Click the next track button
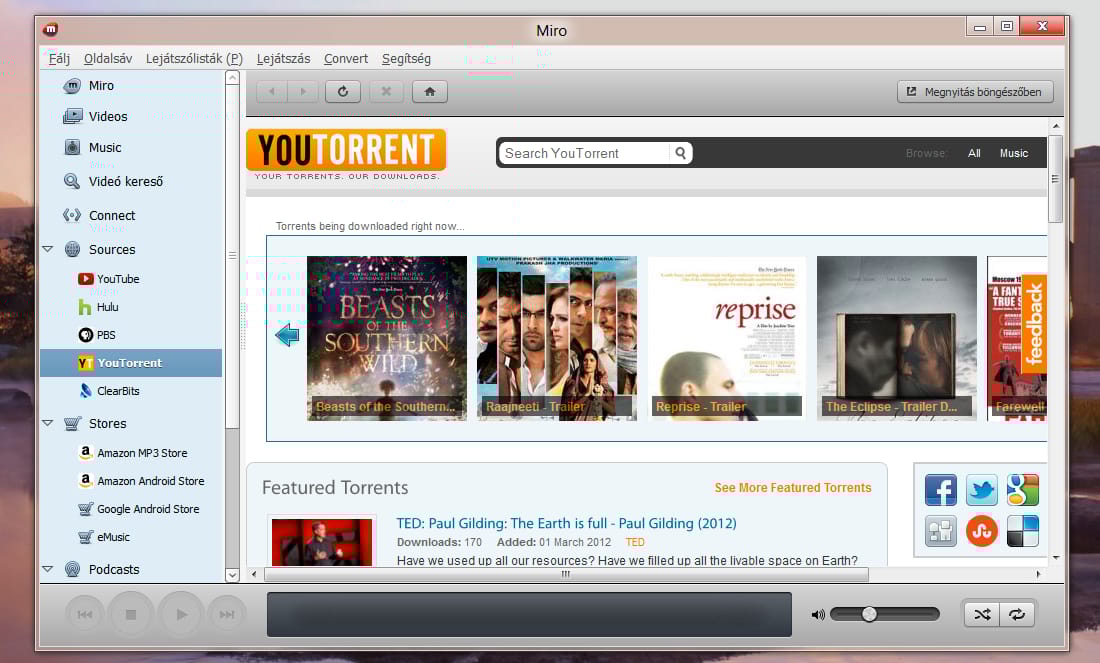The image size is (1100, 663). pyautogui.click(x=227, y=615)
